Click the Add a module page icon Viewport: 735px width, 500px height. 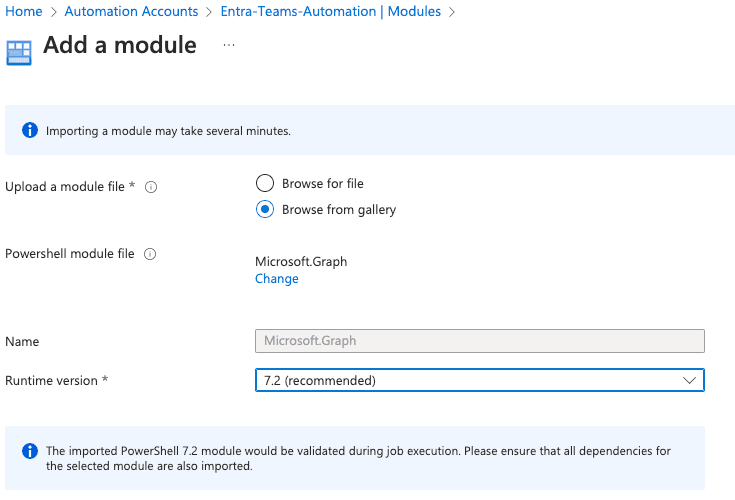point(19,52)
